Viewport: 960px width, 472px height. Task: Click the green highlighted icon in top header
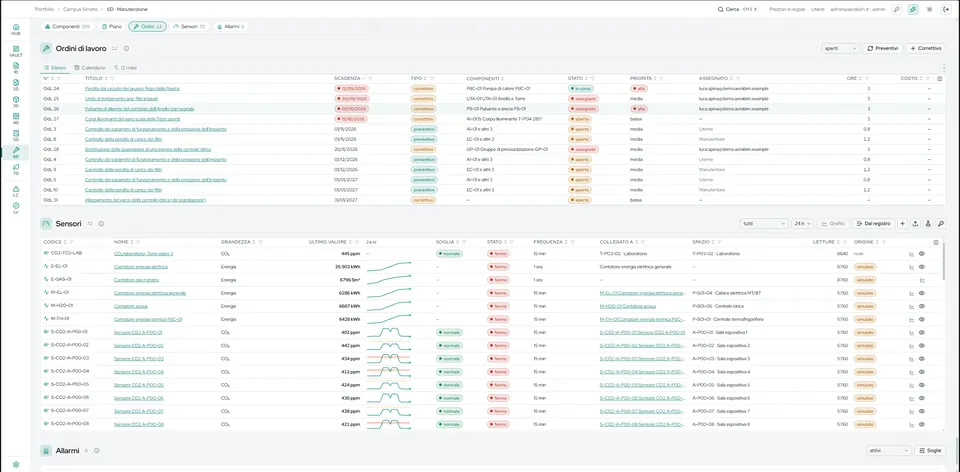coord(913,9)
